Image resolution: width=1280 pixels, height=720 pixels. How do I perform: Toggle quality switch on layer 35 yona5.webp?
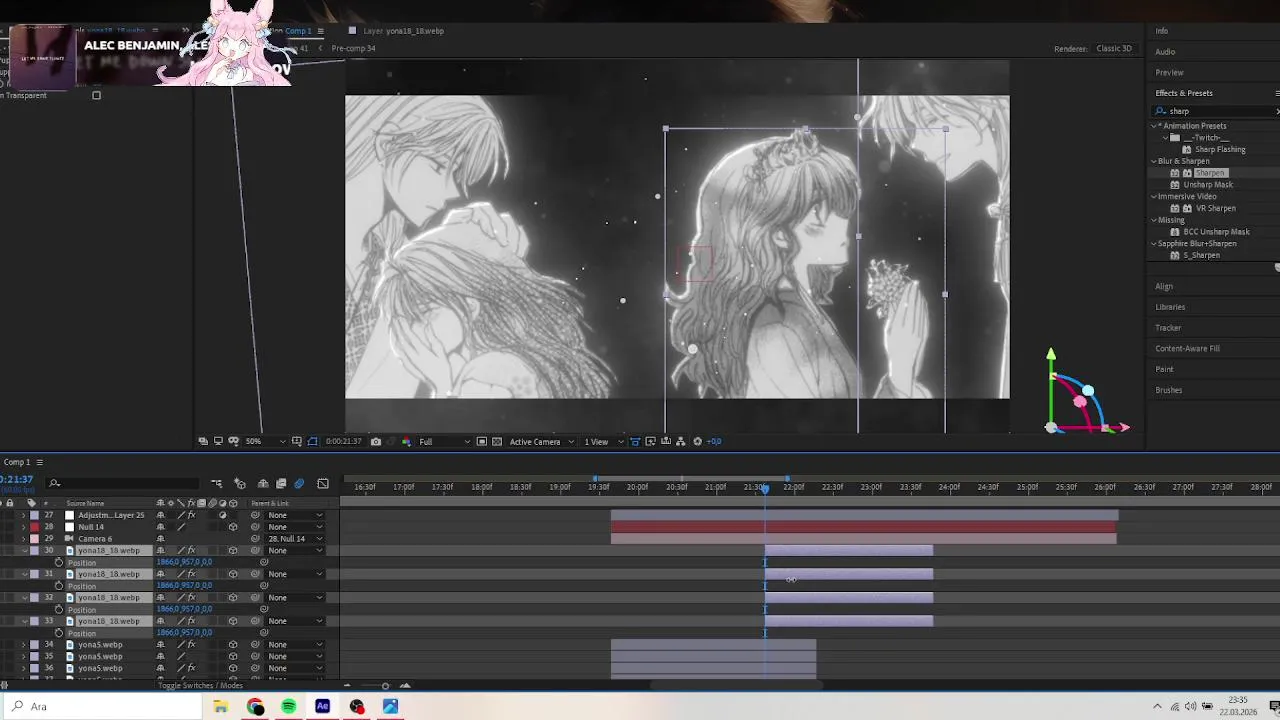tap(181, 657)
